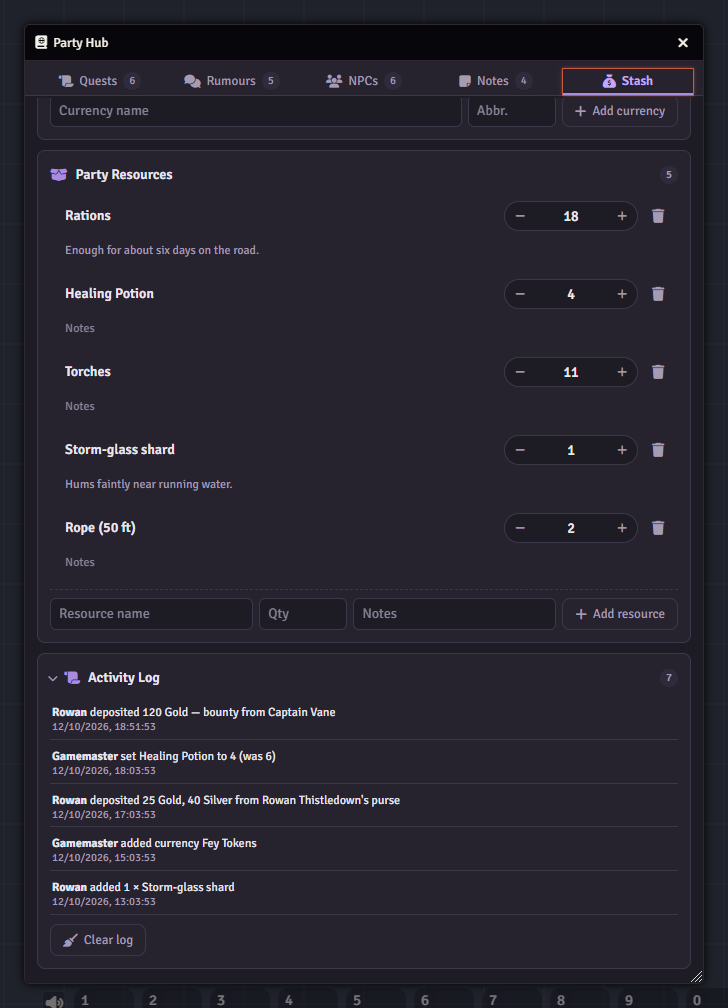Decrease Healing Potion count by one
This screenshot has height=1008, width=728.
point(520,294)
